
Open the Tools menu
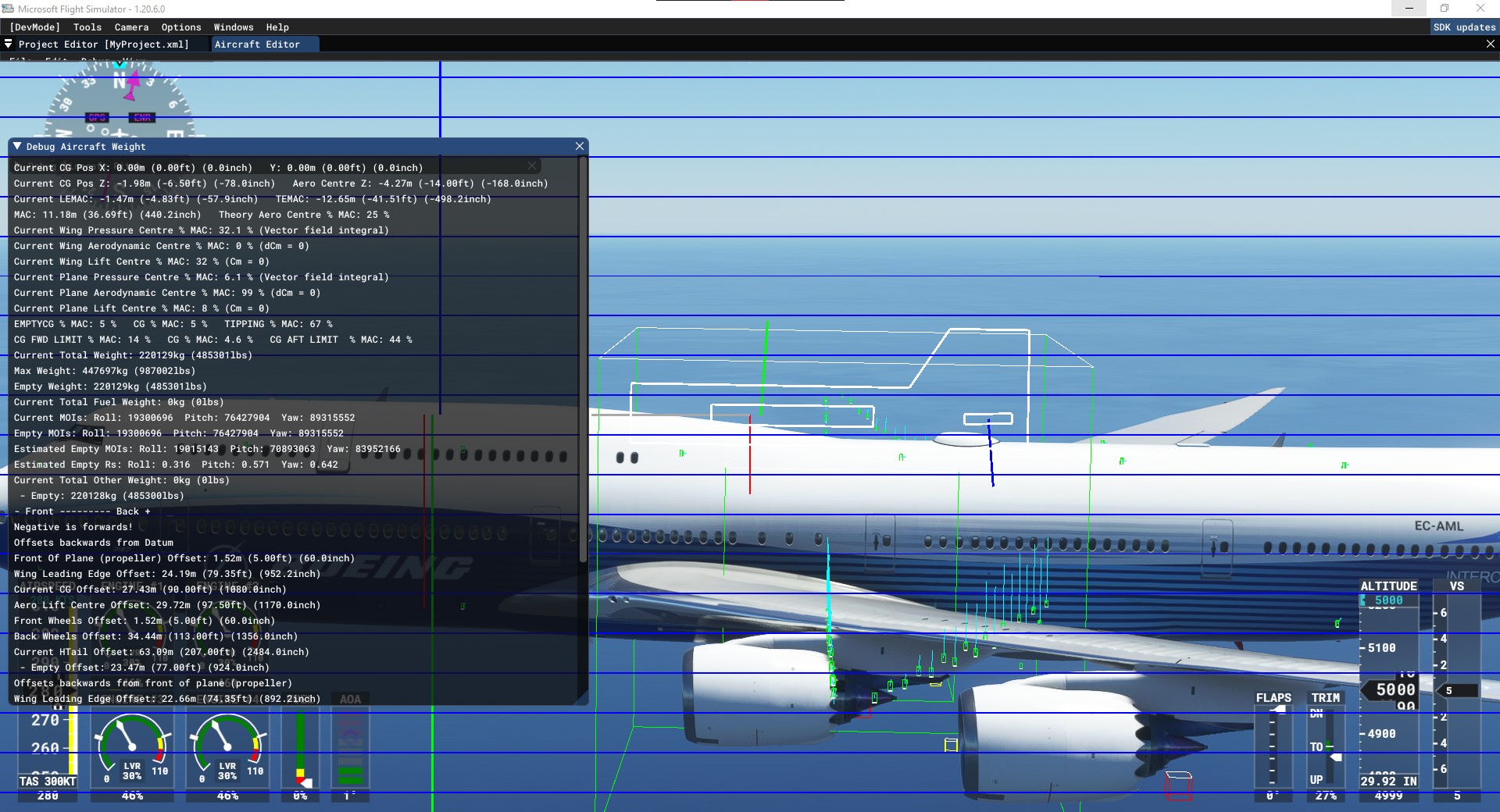point(87,27)
